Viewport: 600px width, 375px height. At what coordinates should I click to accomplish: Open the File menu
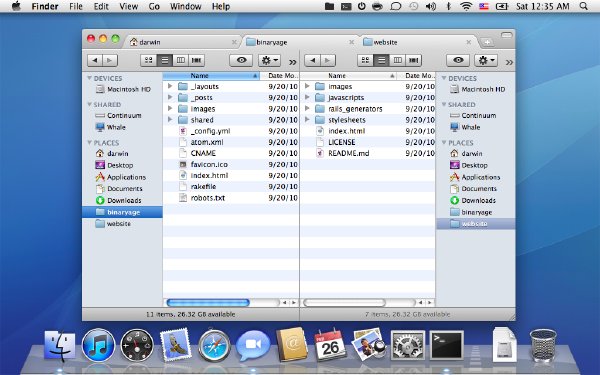click(x=76, y=6)
